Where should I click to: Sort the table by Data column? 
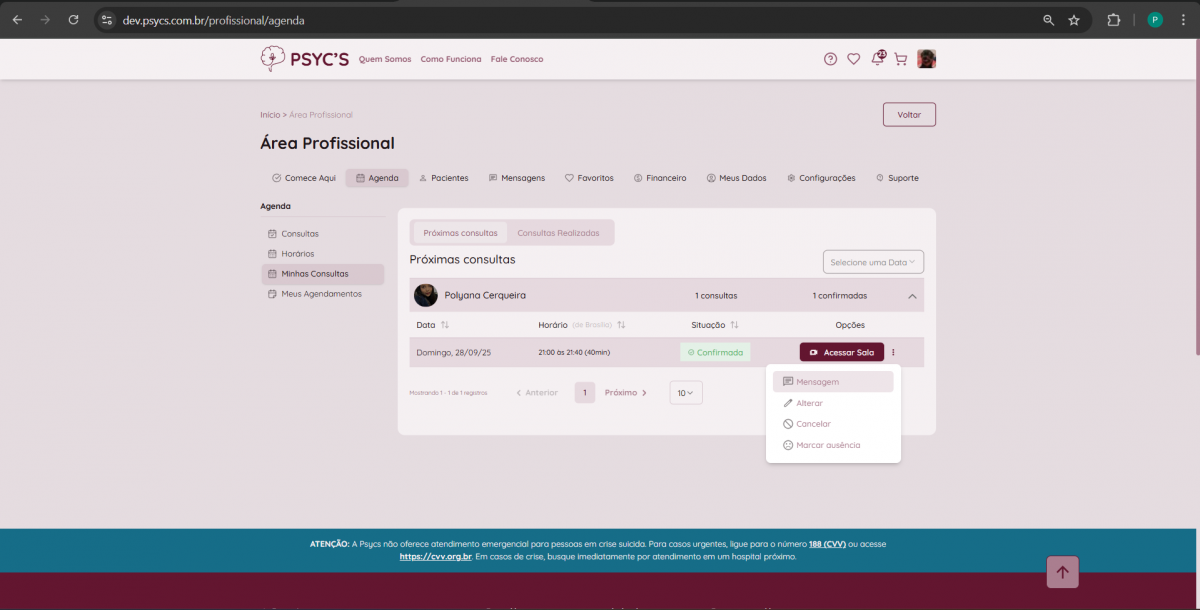445,325
